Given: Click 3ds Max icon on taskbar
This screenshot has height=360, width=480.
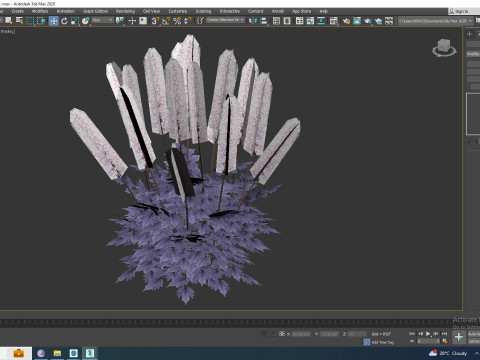Looking at the screenshot, I should 90,353.
